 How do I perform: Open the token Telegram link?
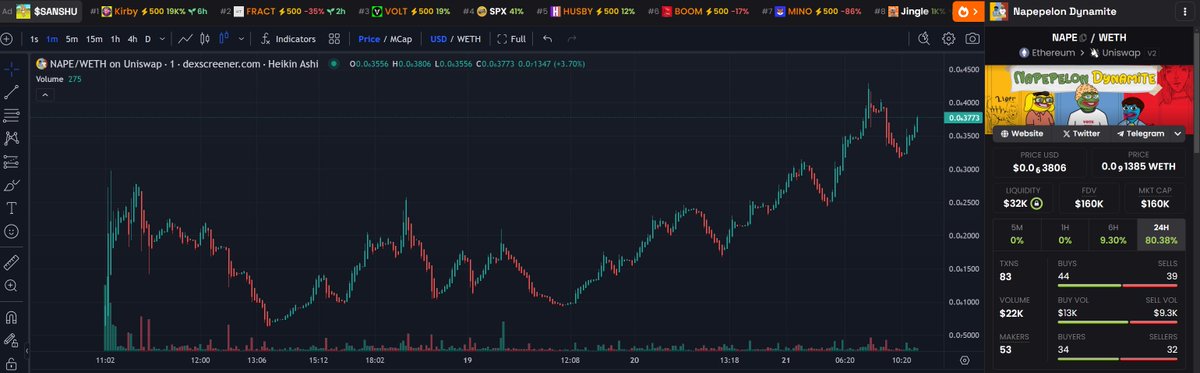click(x=1140, y=133)
